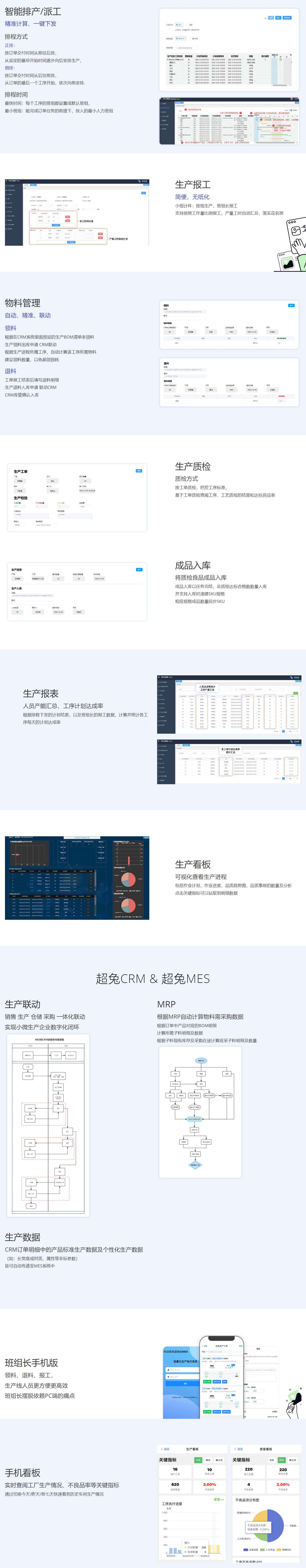Click 设备故障 legend marker in 不良品项分布图
Image resolution: width=306 pixels, height=1568 pixels.
pos(246,1550)
